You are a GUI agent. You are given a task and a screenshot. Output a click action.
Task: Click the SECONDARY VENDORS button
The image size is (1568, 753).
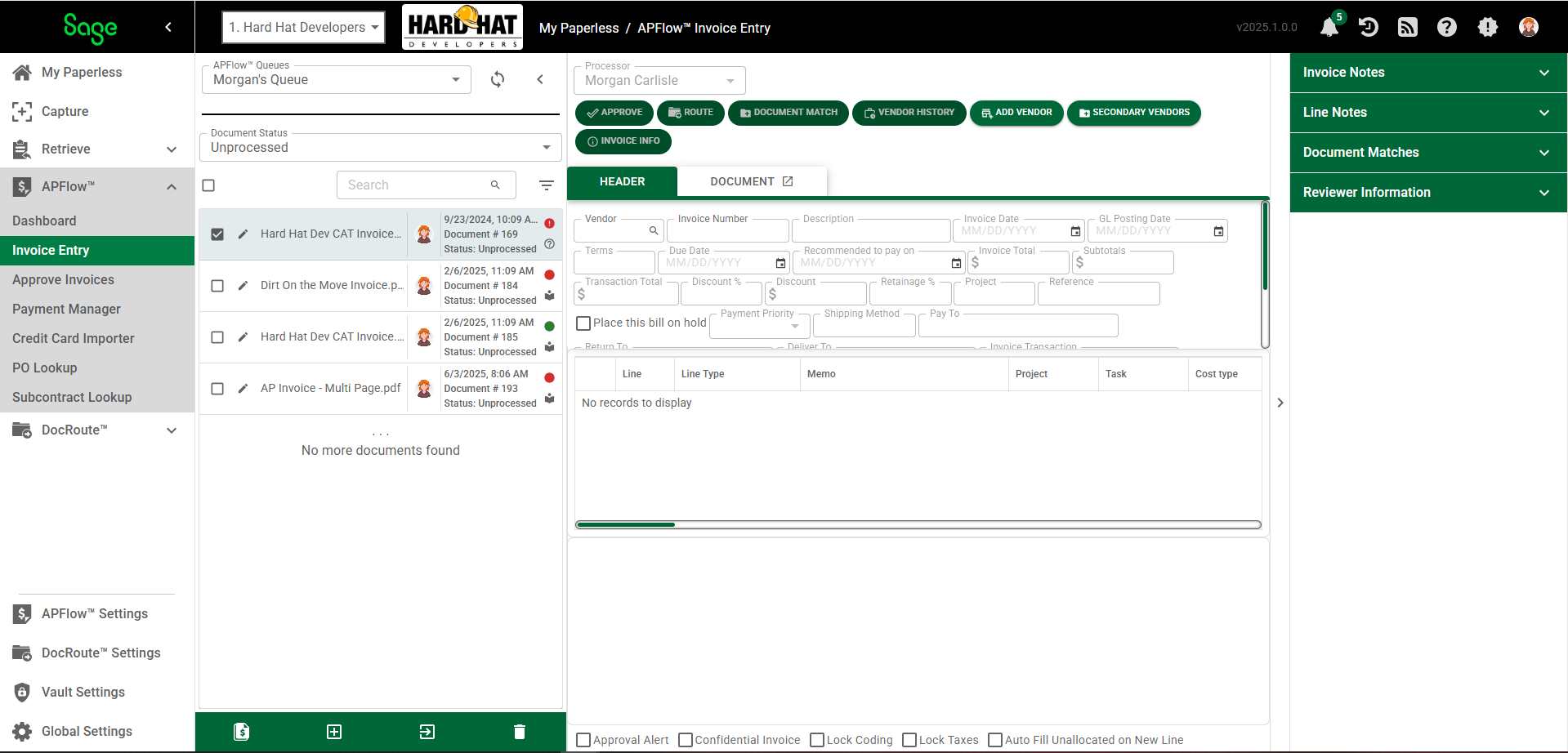(1134, 113)
